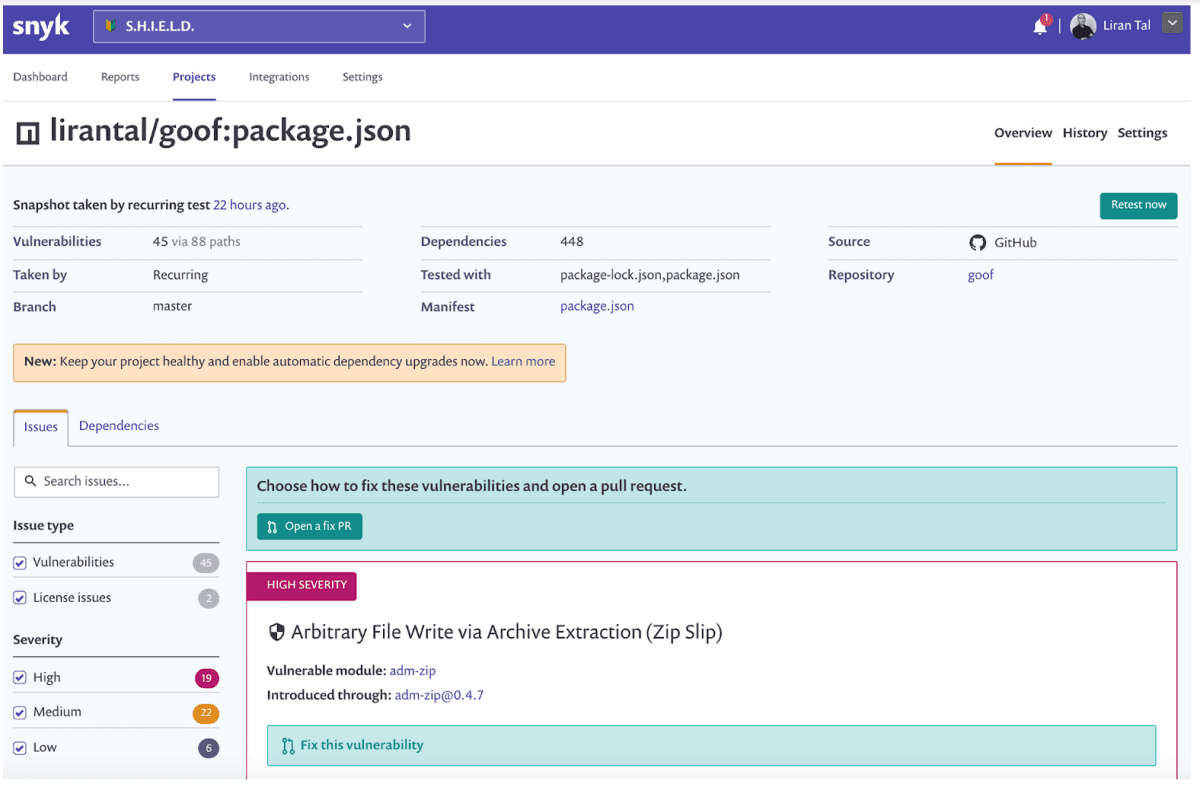Switch to the Overview tab
Screen dimensions: 1200x787
[x=1023, y=133]
